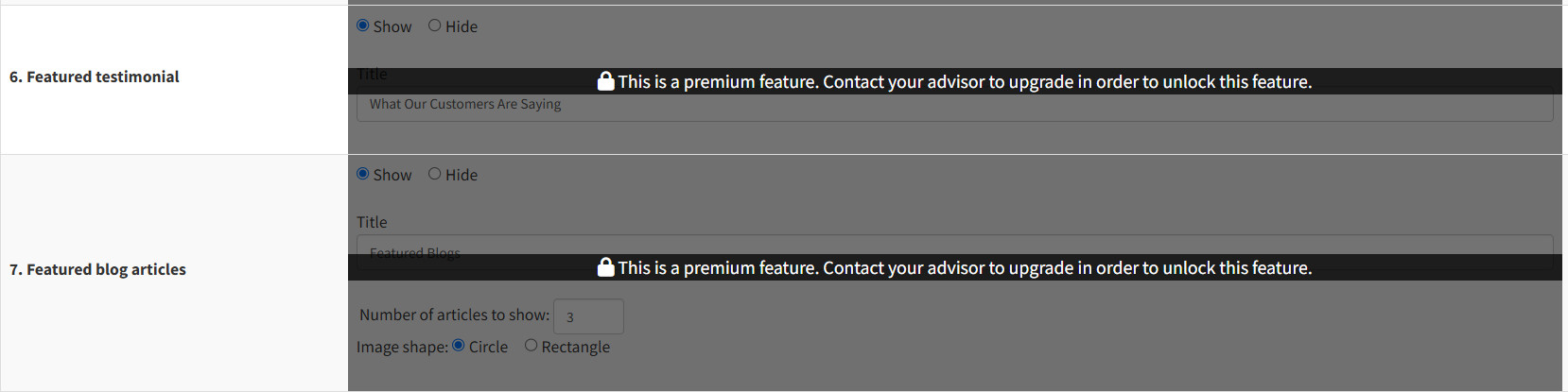Click the Title label in Featured blog articles
The width and height of the screenshot is (1568, 392).
(372, 222)
